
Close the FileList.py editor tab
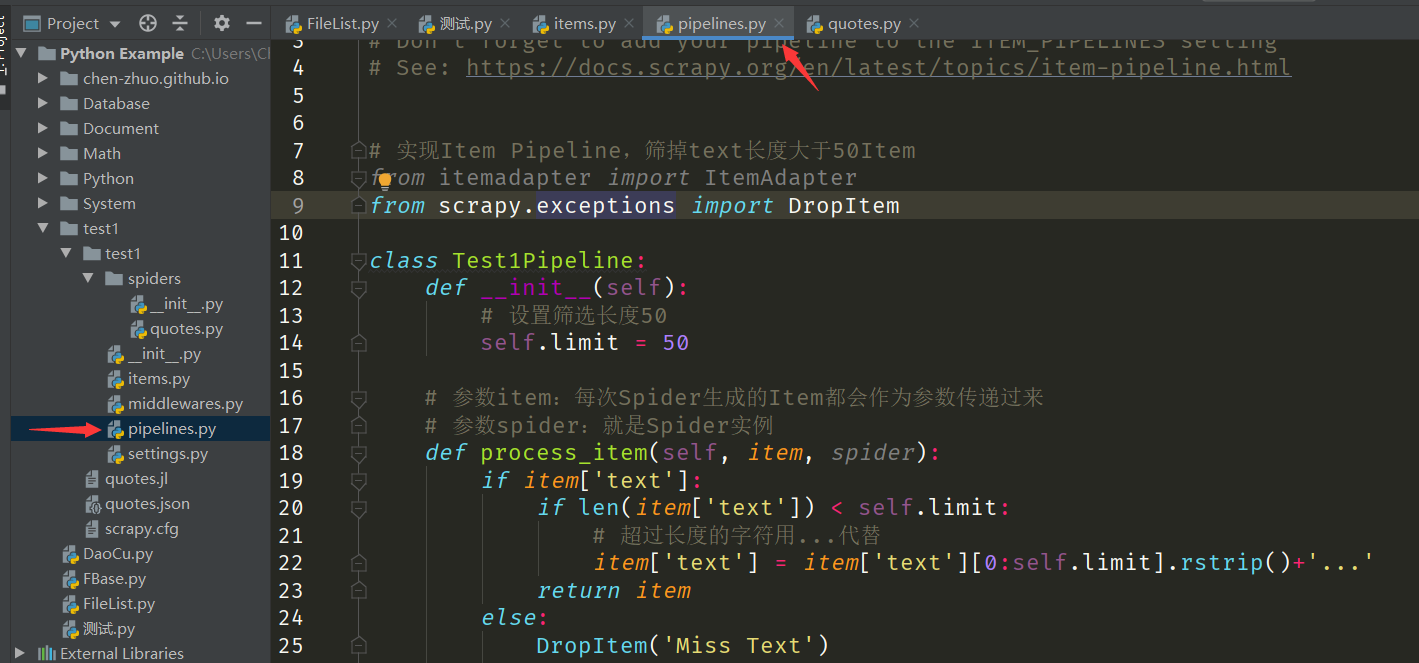(x=391, y=24)
